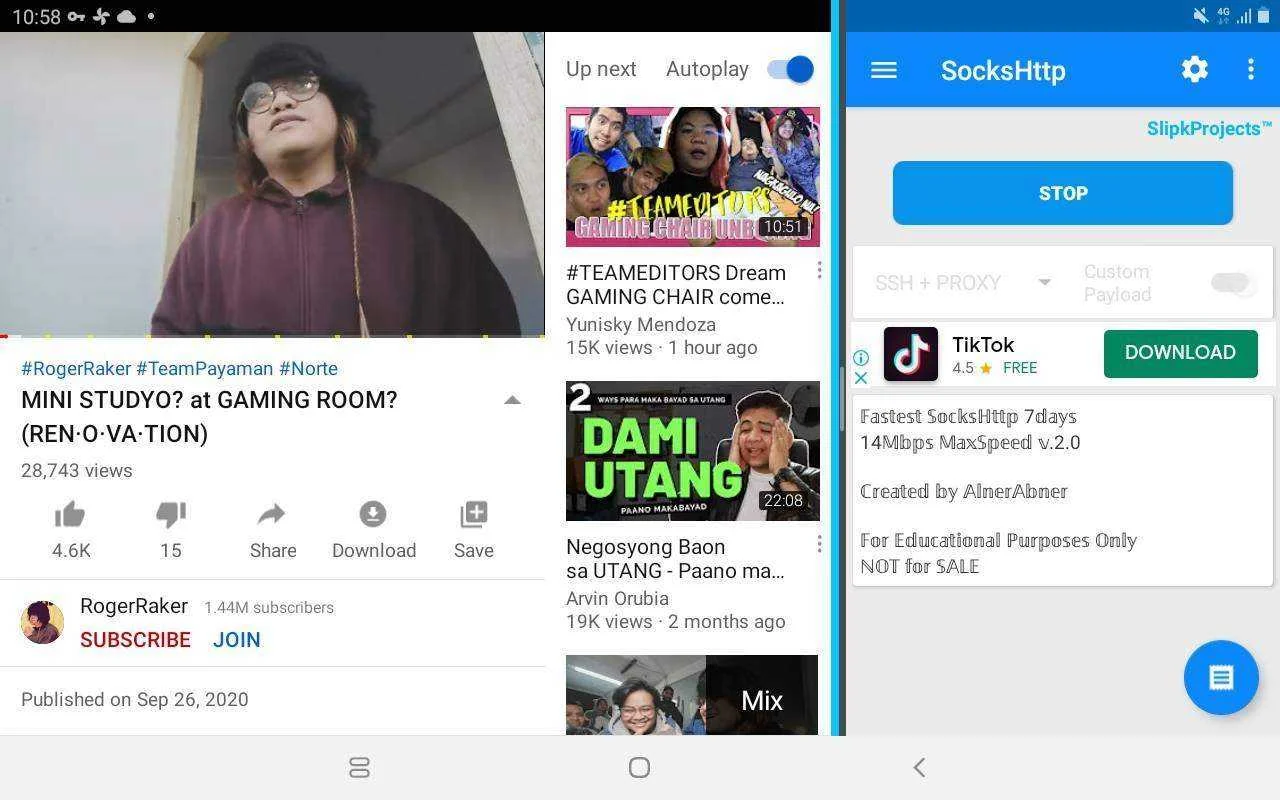Open the #Norte hashtag link
1280x800 pixels.
[x=309, y=368]
